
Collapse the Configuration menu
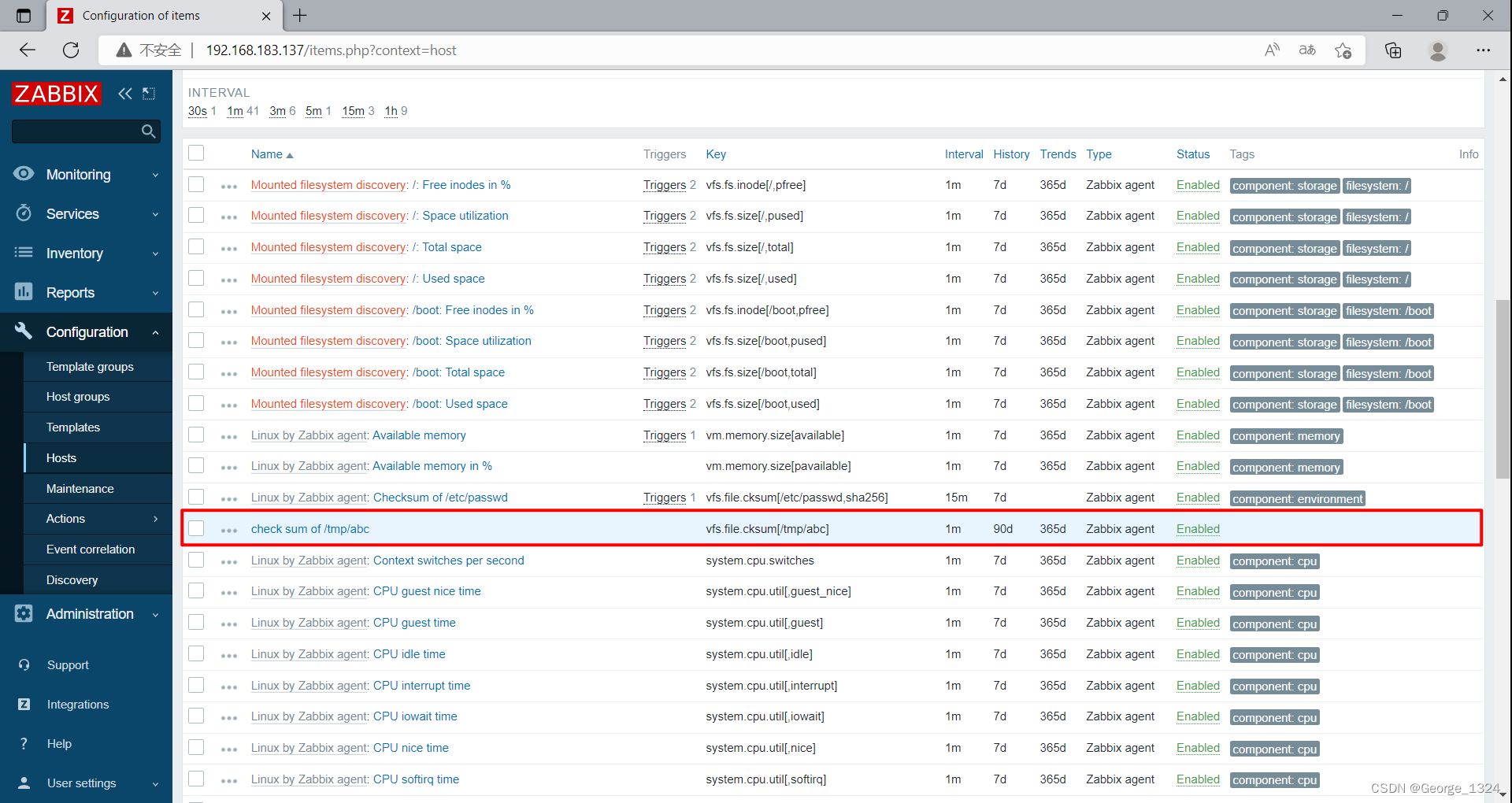pos(155,332)
